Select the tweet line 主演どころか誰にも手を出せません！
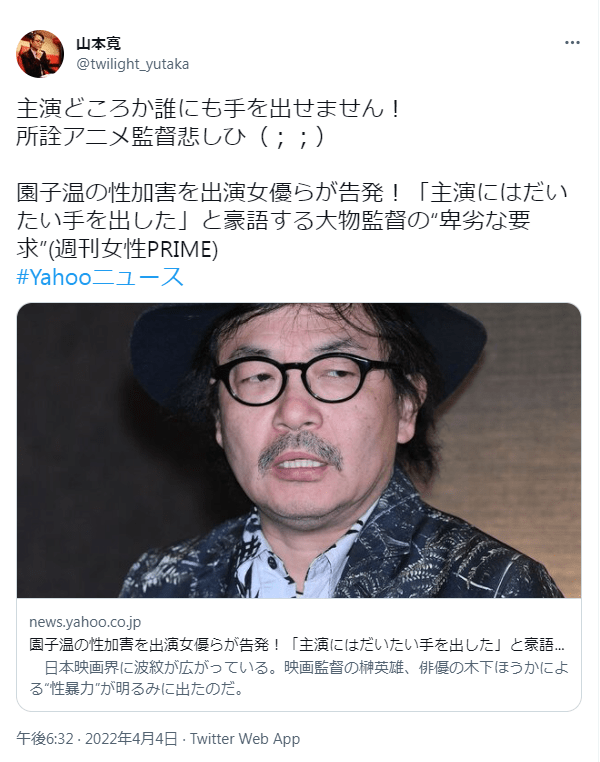This screenshot has width=600, height=762. (210, 109)
